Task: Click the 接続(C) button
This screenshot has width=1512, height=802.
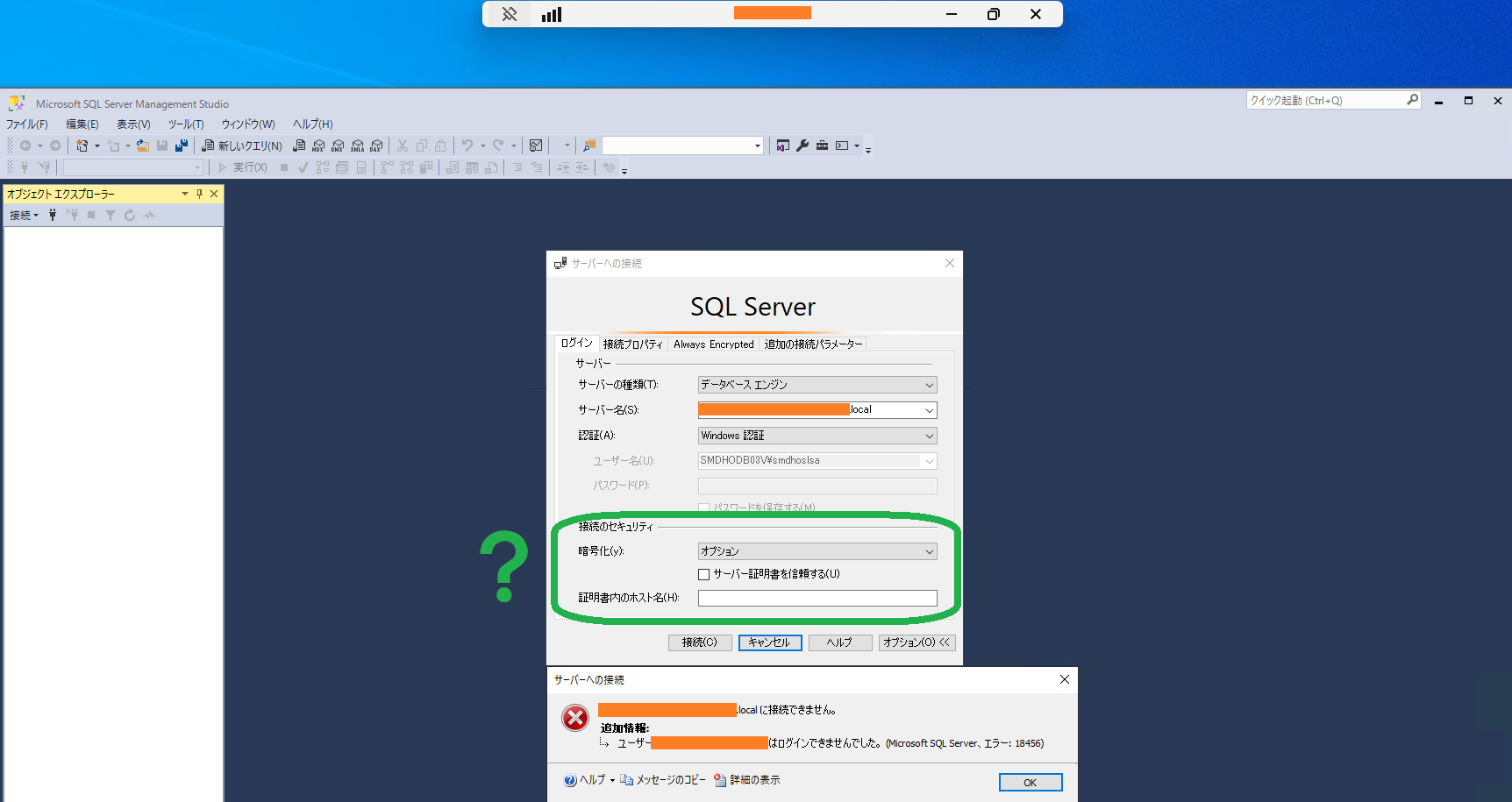Action: coord(700,642)
